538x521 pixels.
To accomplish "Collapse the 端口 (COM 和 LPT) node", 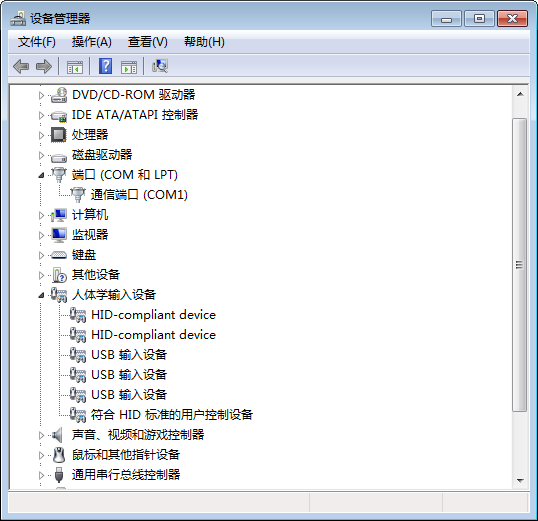I will click(x=41, y=175).
